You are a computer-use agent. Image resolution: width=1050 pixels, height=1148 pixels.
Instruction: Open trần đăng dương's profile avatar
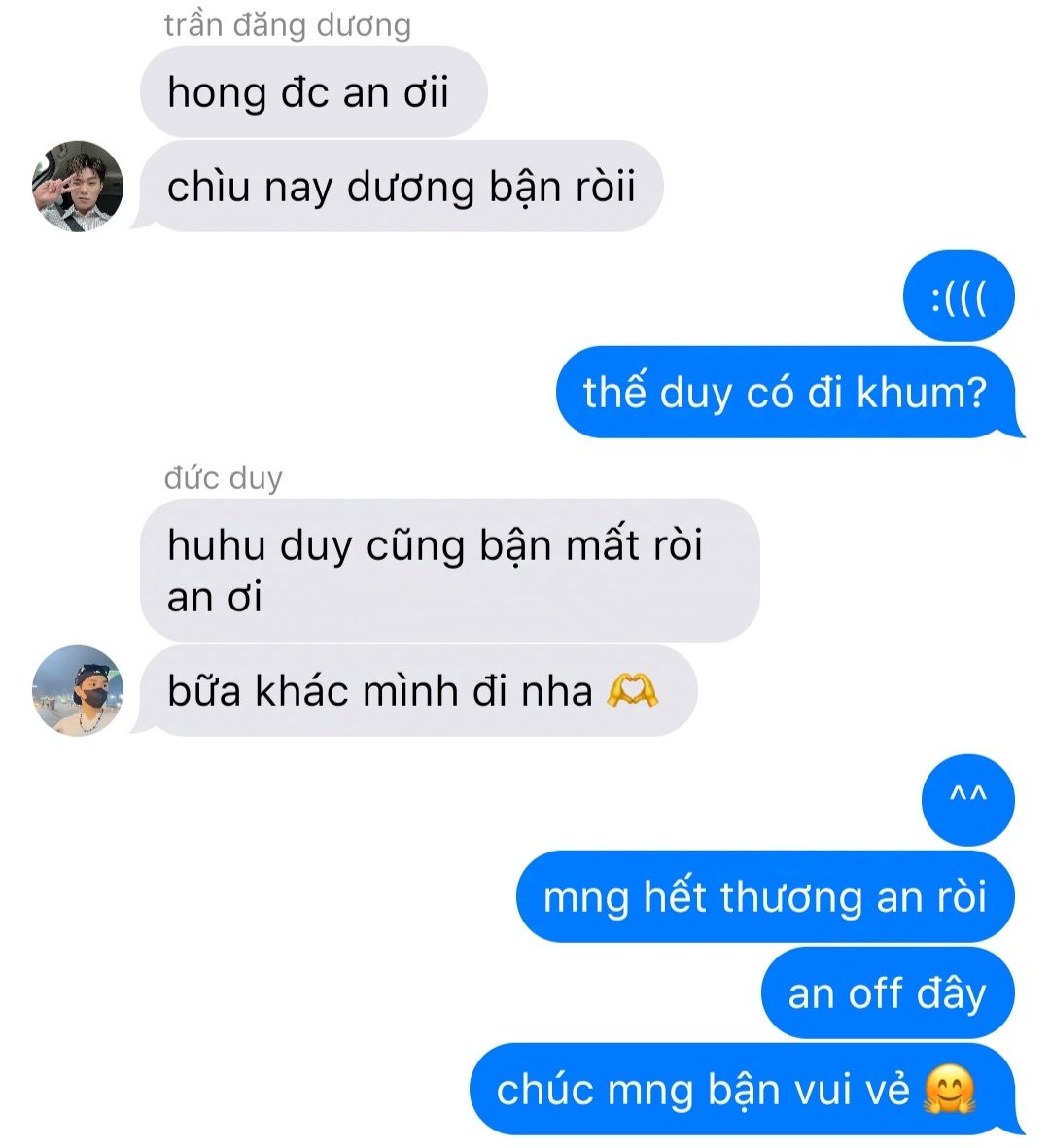pyautogui.click(x=78, y=186)
